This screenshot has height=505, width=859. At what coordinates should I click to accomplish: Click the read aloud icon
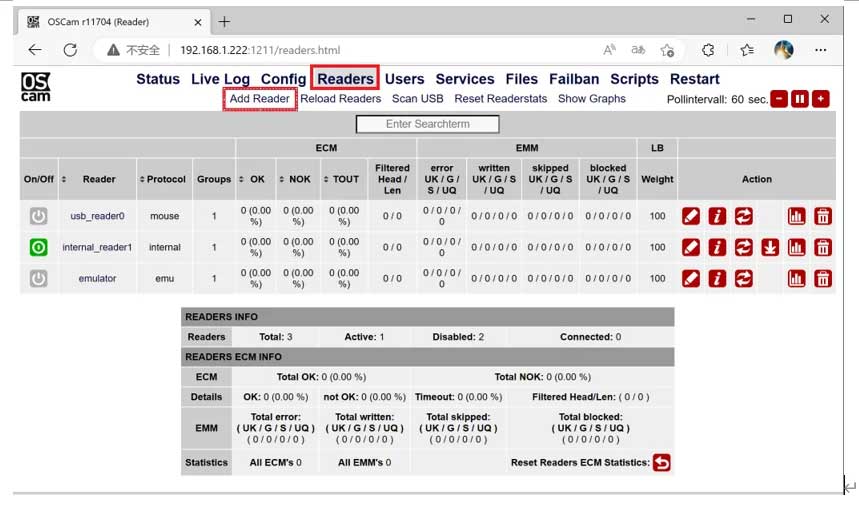coord(609,50)
